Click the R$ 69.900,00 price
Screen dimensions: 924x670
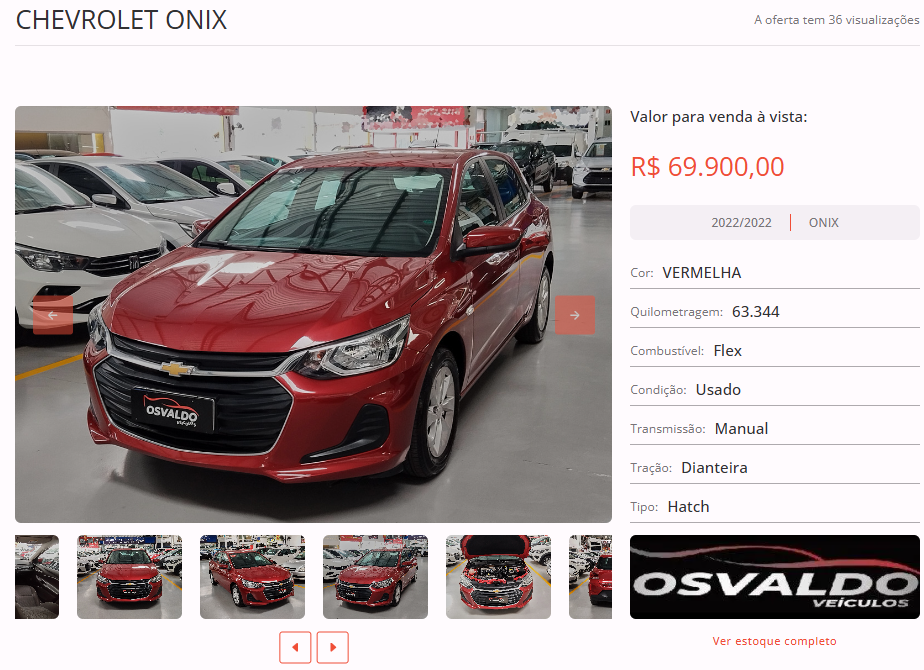point(707,167)
